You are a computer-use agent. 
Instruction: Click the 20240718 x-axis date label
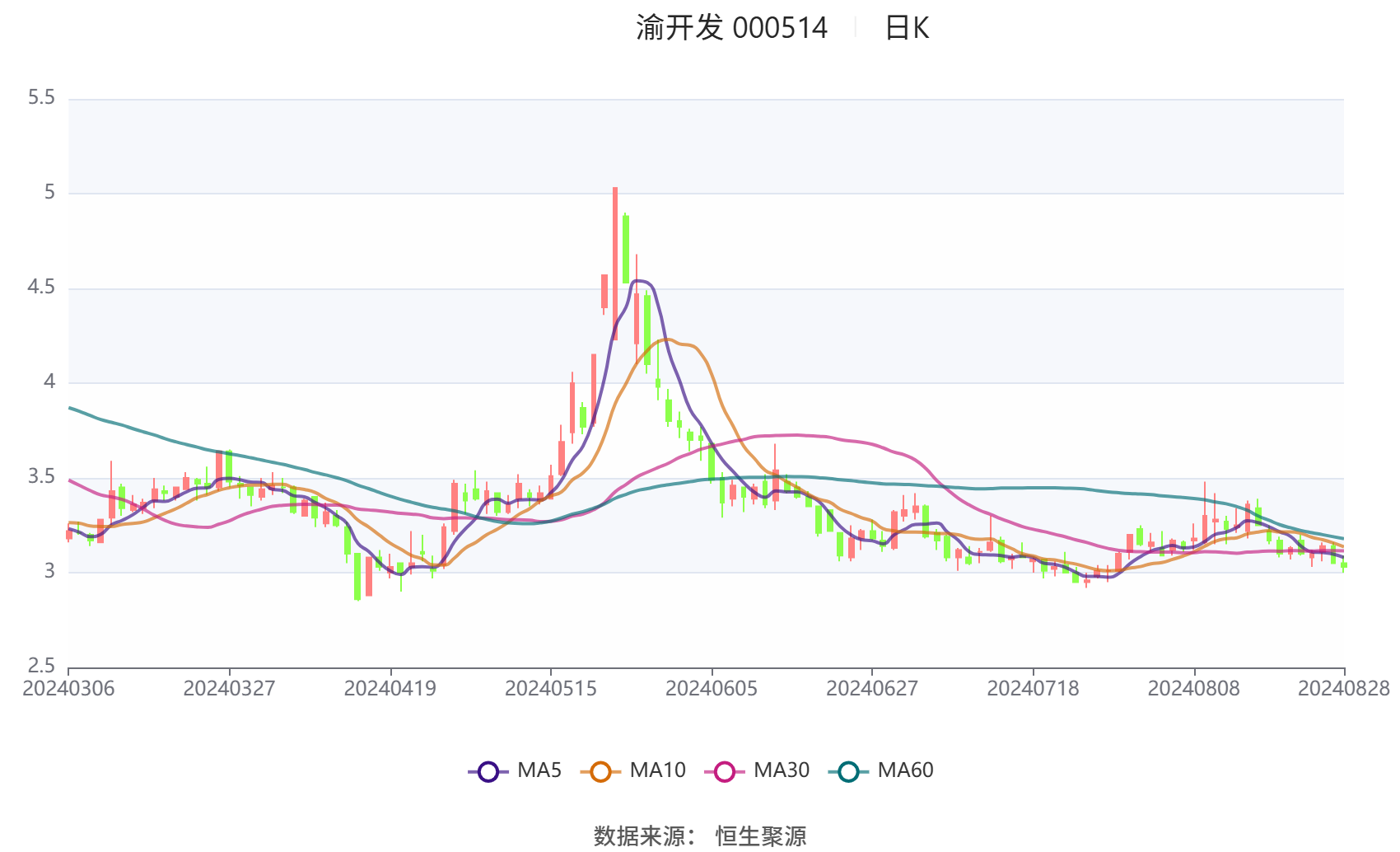click(x=1033, y=689)
